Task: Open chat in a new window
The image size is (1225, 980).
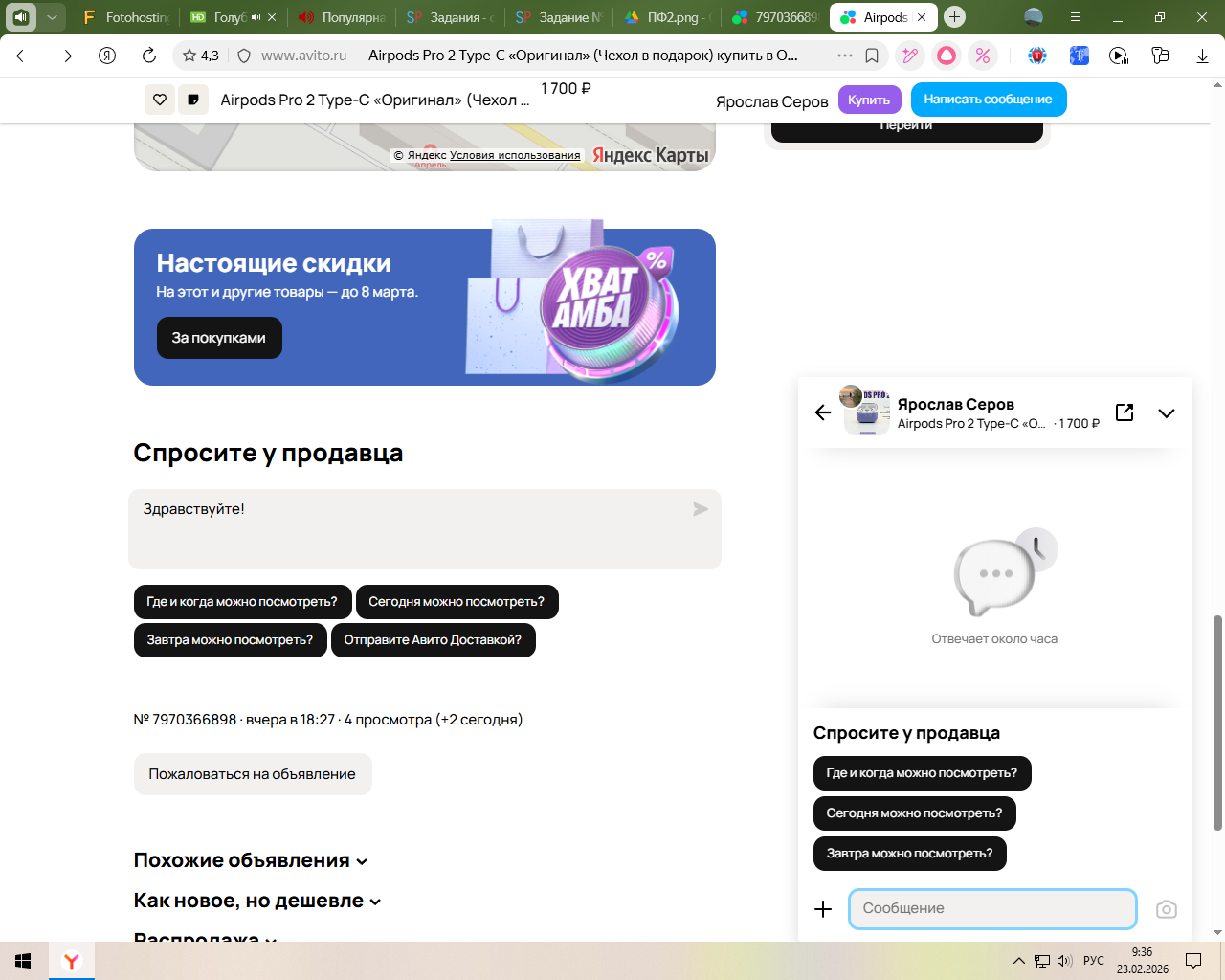Action: click(1125, 412)
